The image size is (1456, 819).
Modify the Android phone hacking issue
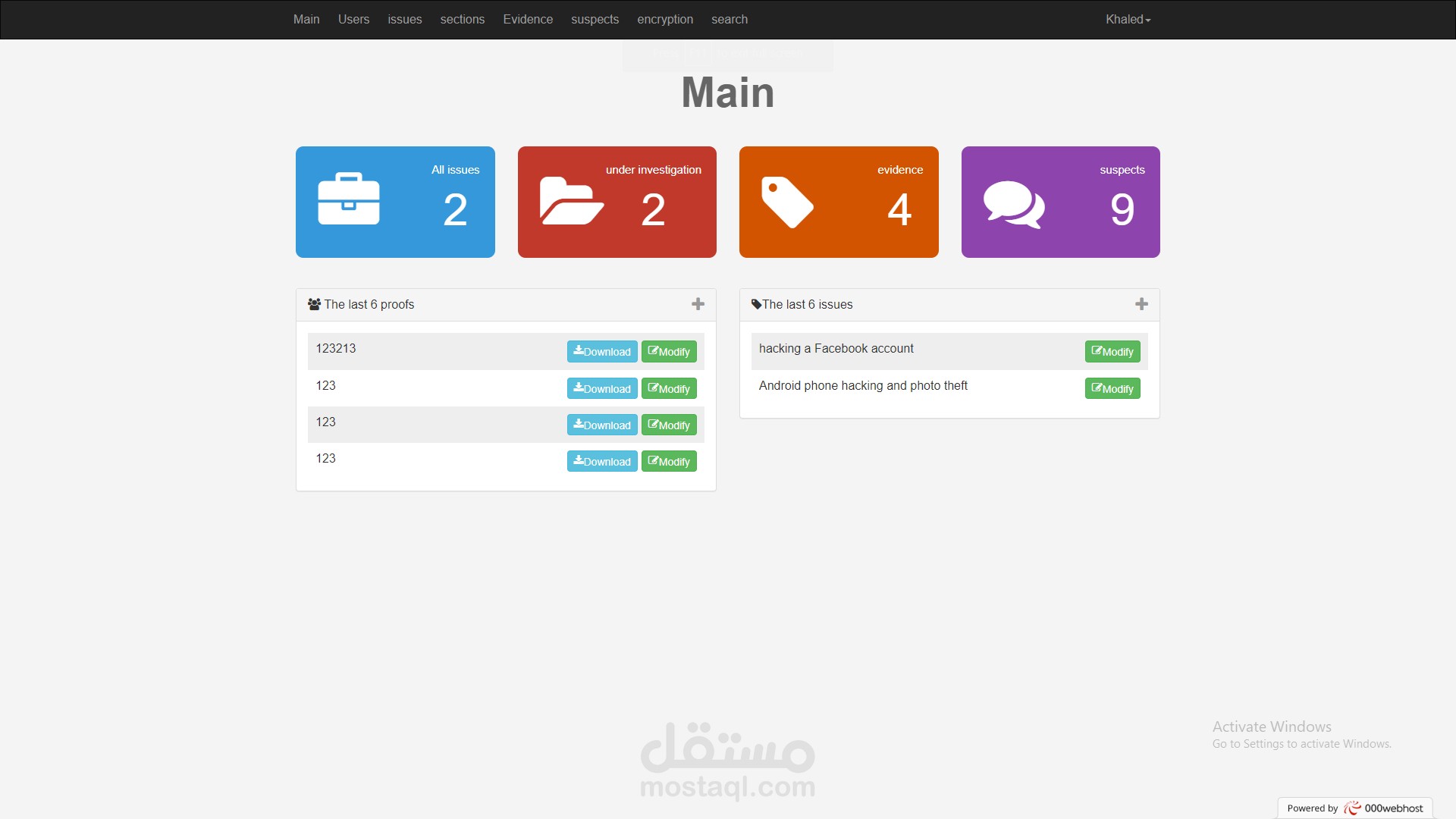[x=1112, y=388]
